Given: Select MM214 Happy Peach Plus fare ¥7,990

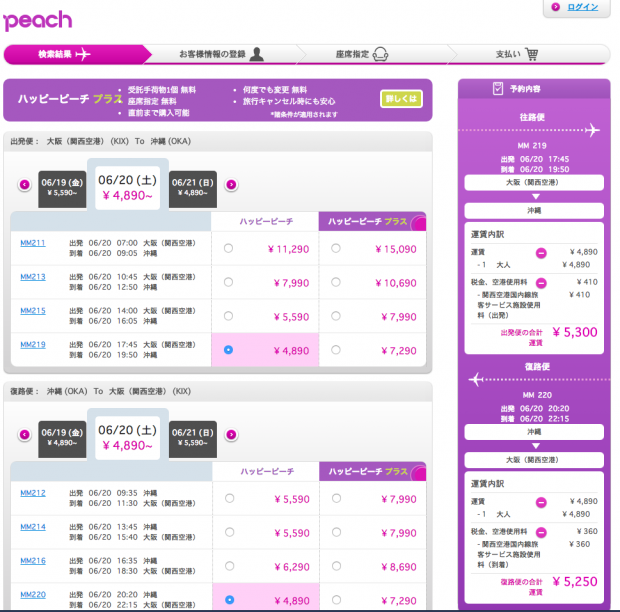Looking at the screenshot, I should pyautogui.click(x=336, y=532).
